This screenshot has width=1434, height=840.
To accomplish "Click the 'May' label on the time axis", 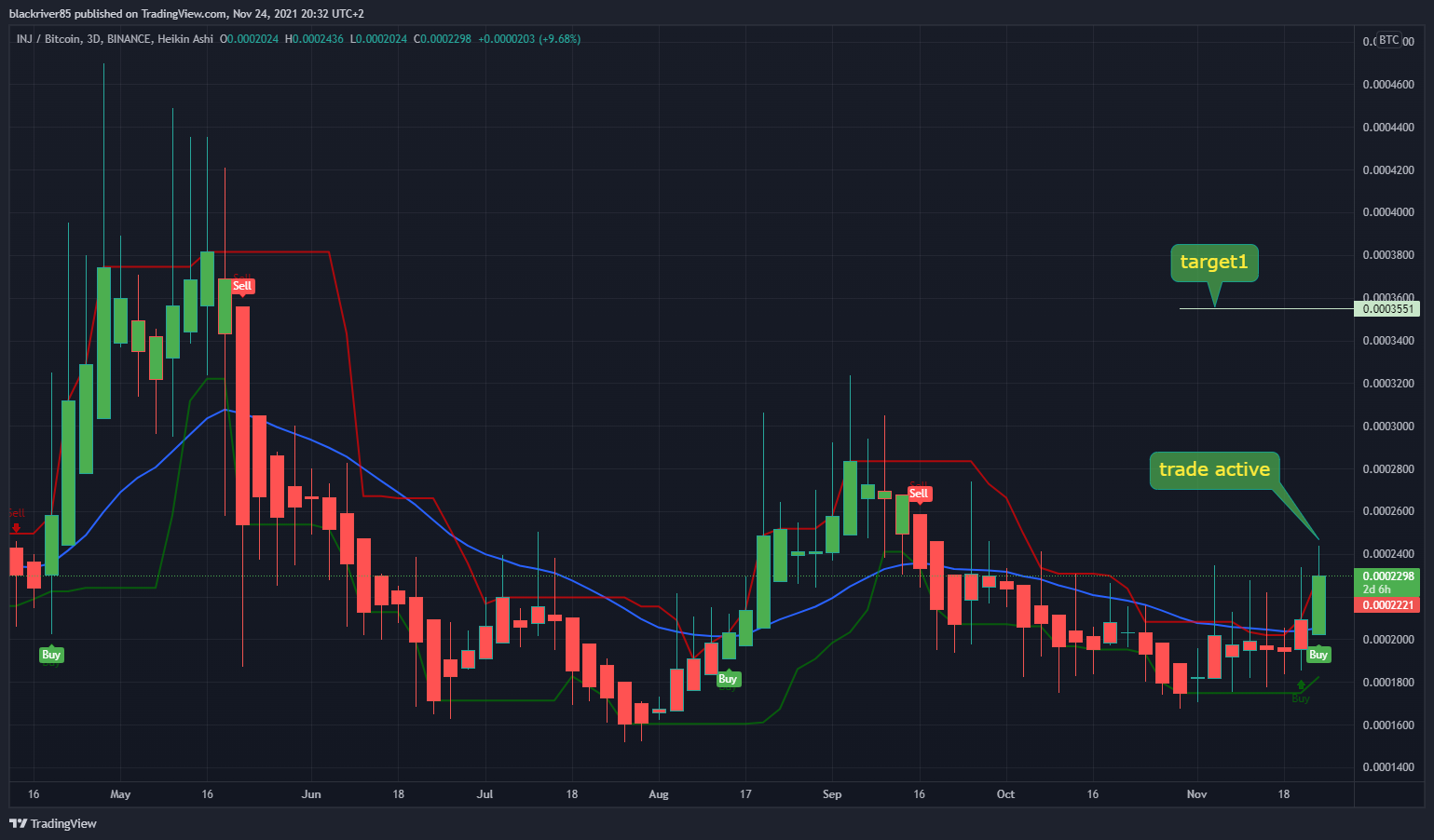I will coord(120,794).
